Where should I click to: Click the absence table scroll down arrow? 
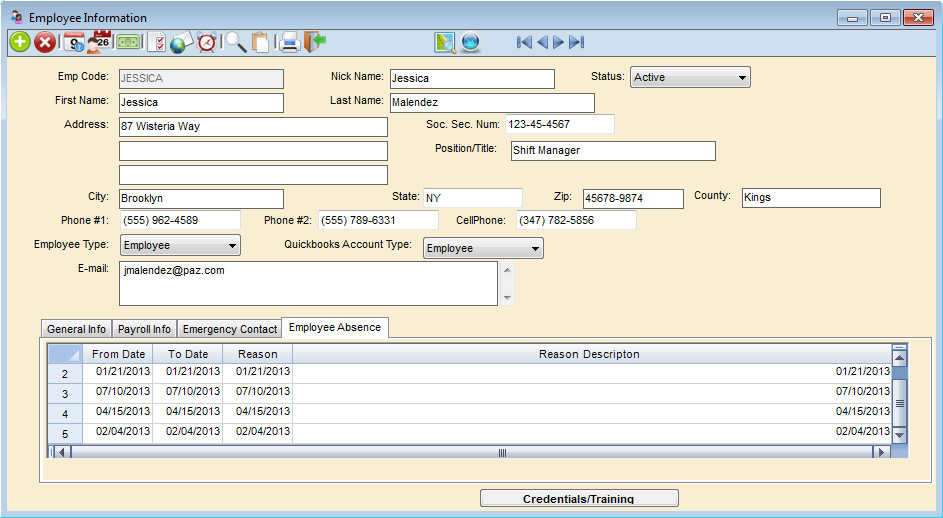pos(900,434)
